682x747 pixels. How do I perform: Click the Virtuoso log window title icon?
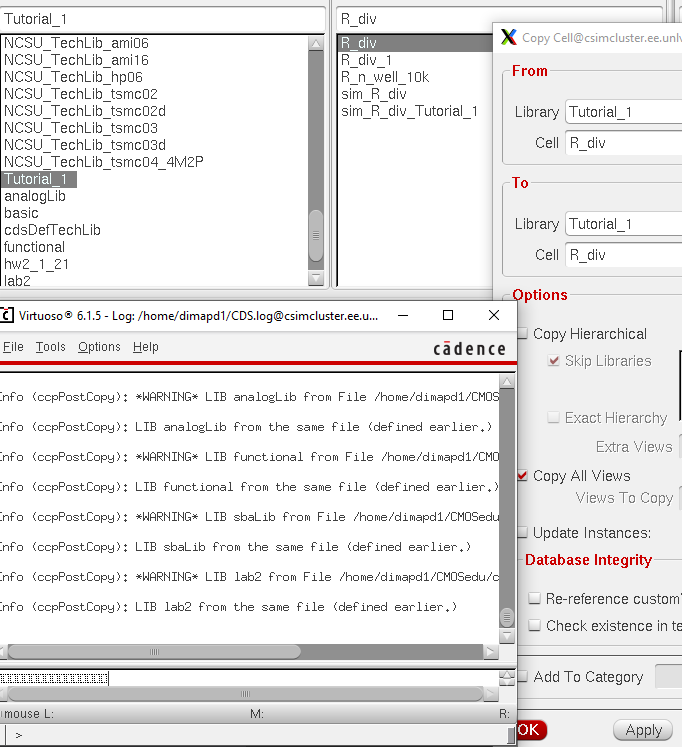point(8,316)
